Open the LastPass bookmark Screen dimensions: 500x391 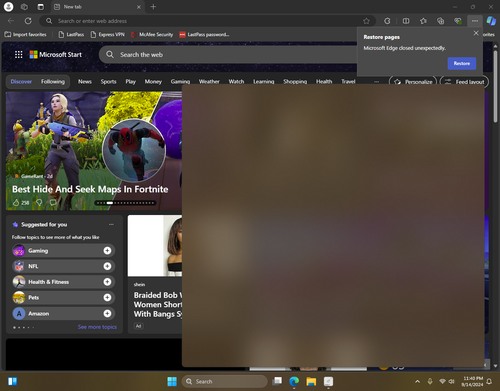point(71,34)
